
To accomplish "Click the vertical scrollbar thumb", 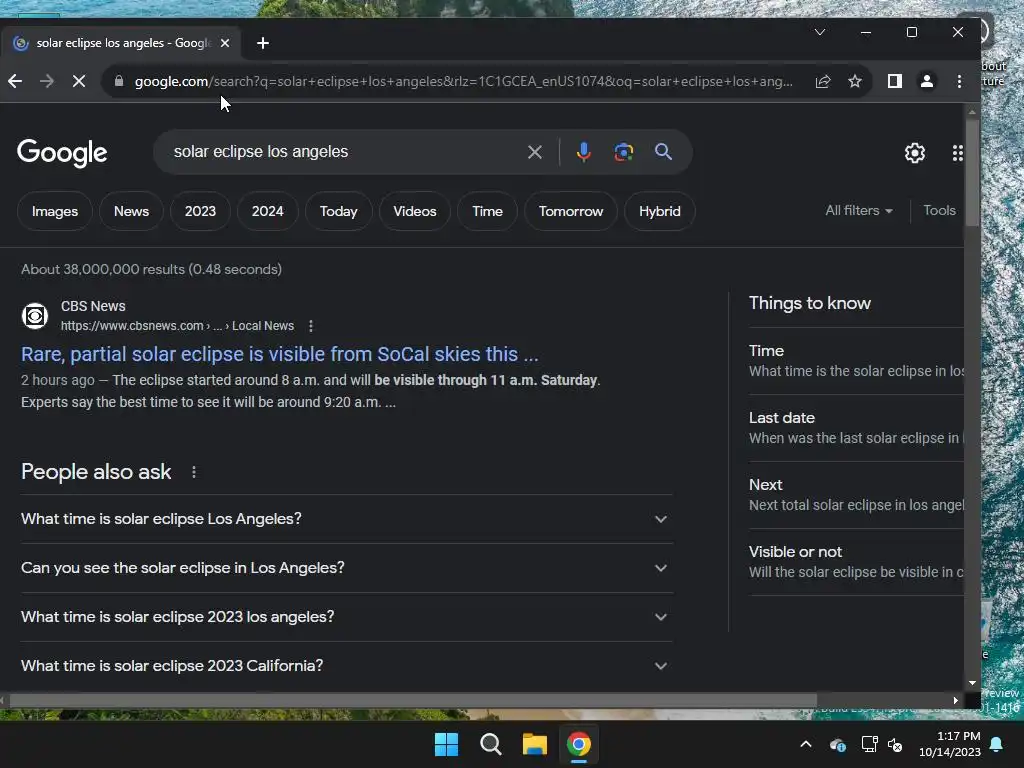I will pos(972,173).
